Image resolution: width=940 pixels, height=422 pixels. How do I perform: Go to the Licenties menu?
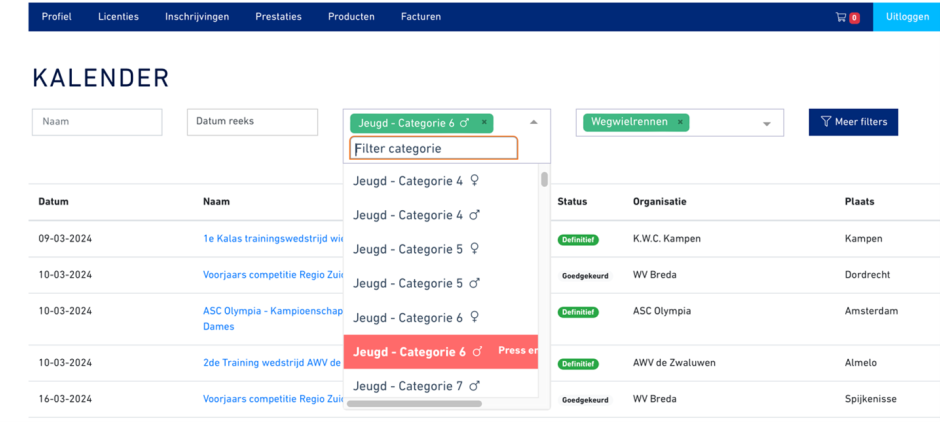pos(118,17)
